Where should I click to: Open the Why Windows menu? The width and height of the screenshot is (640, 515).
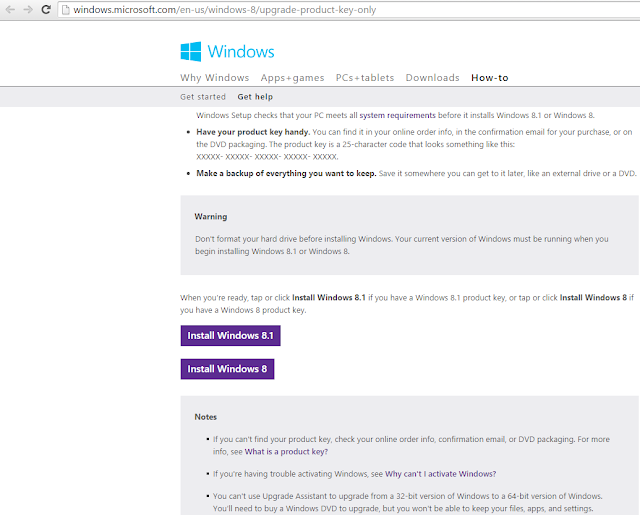pos(215,78)
